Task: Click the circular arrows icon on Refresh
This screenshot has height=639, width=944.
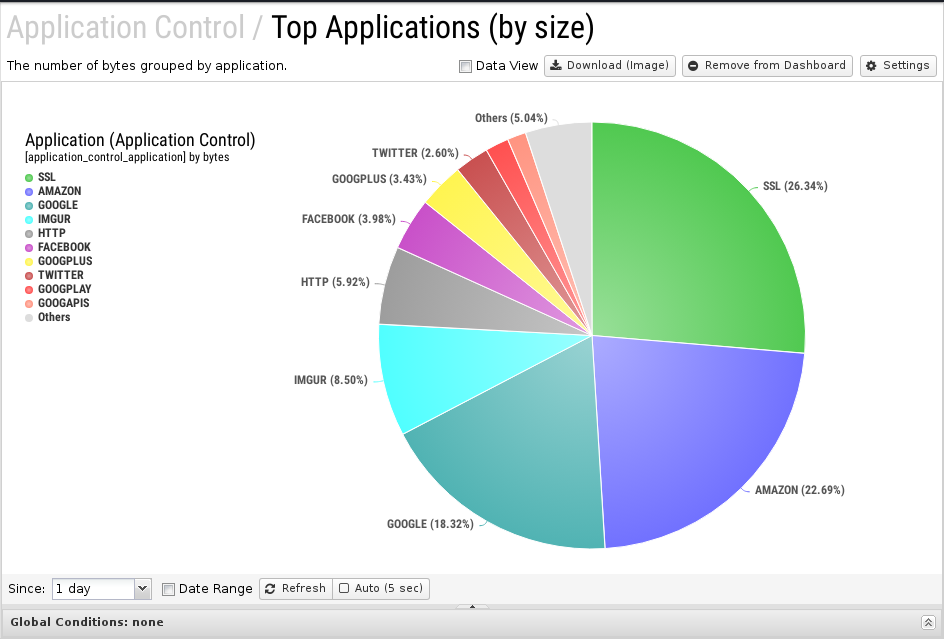Action: tap(270, 588)
